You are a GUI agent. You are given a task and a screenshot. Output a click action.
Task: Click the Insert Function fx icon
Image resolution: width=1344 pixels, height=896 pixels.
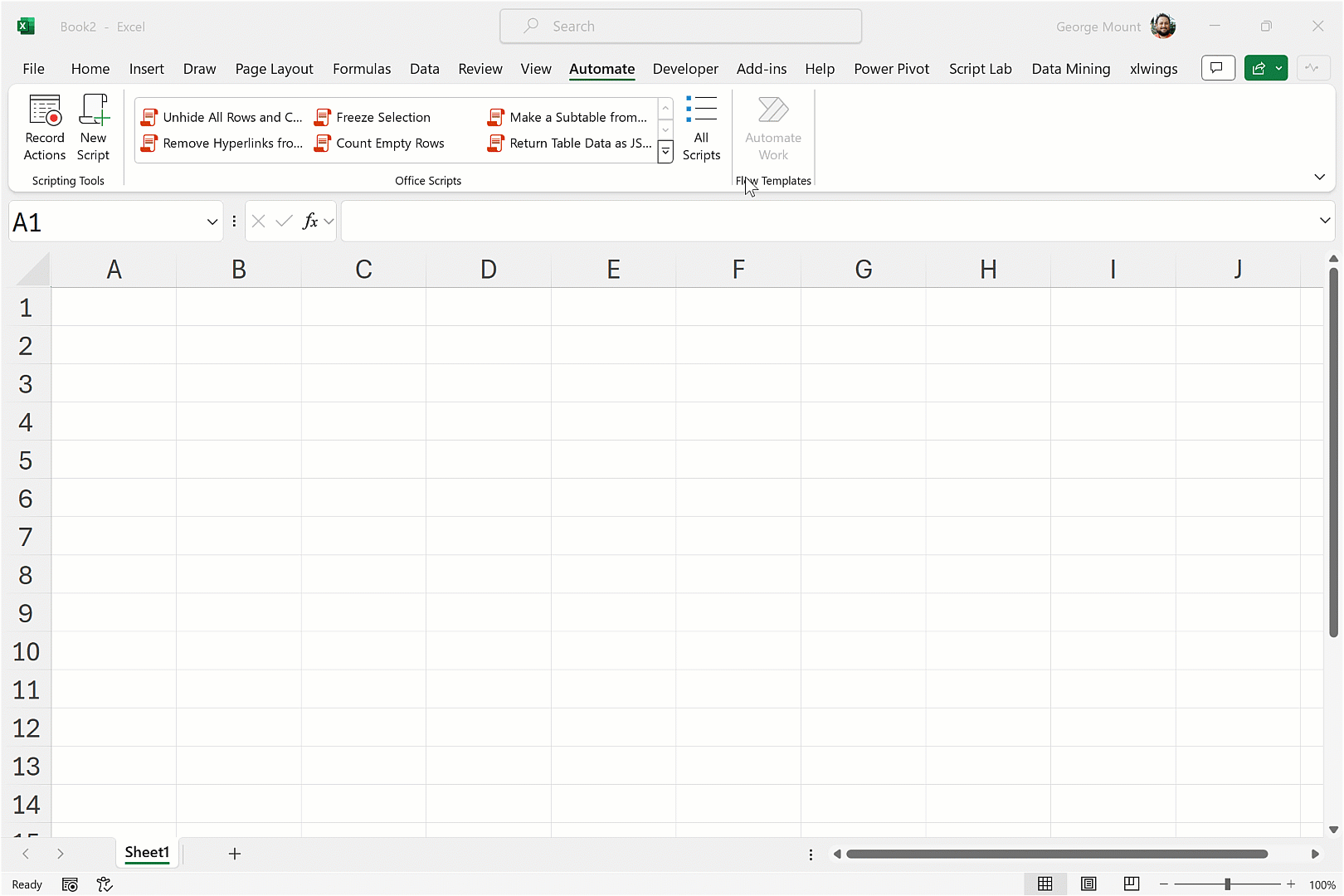click(310, 222)
